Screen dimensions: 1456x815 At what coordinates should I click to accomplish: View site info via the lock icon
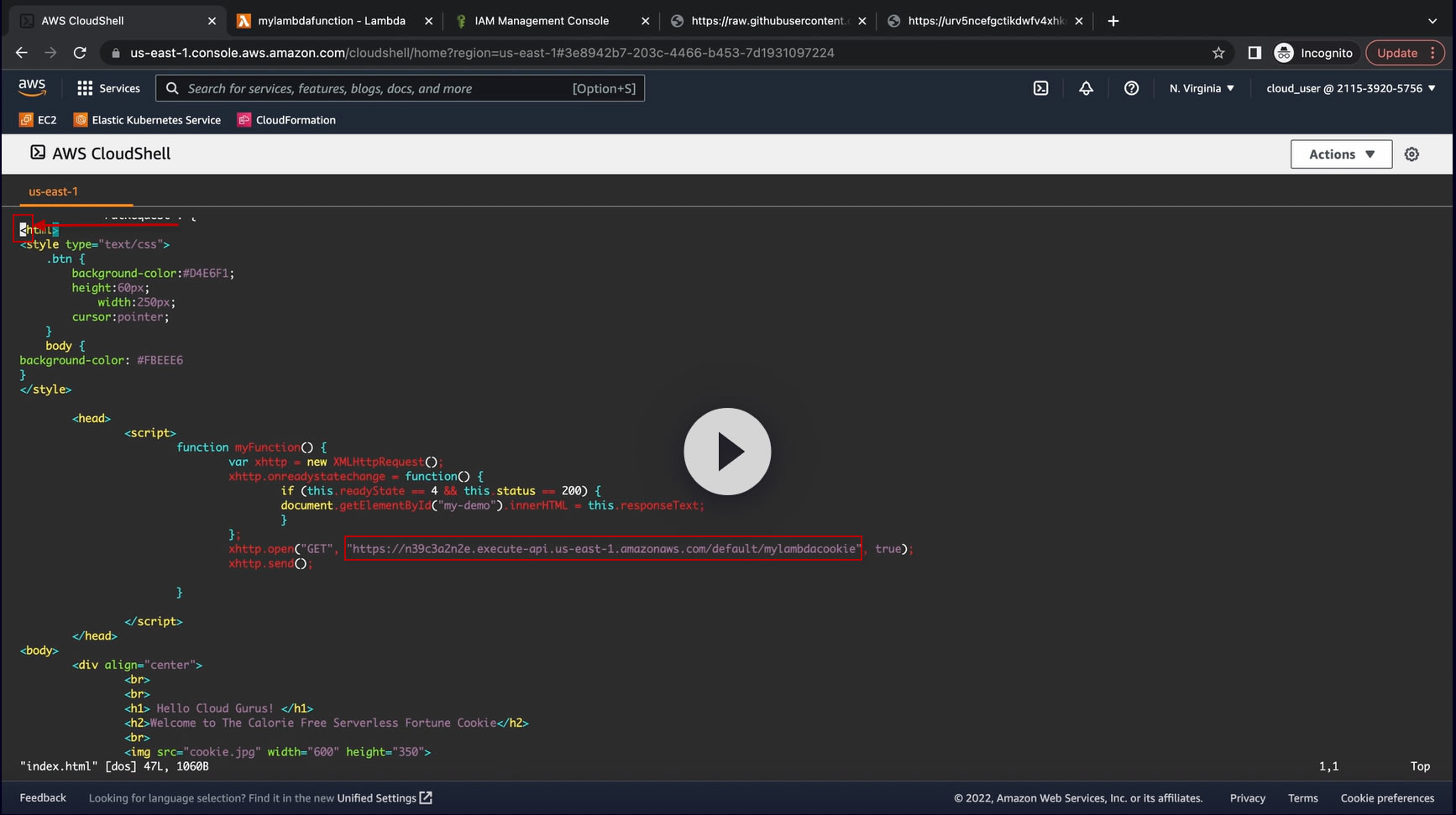click(116, 53)
